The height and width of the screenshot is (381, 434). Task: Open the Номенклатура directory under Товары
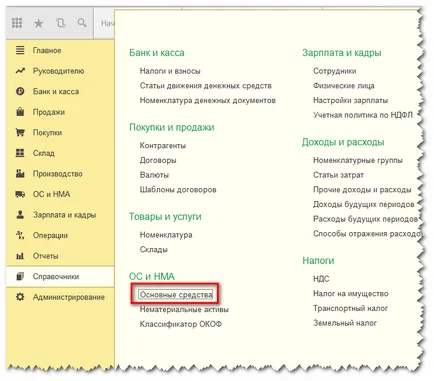click(x=166, y=235)
